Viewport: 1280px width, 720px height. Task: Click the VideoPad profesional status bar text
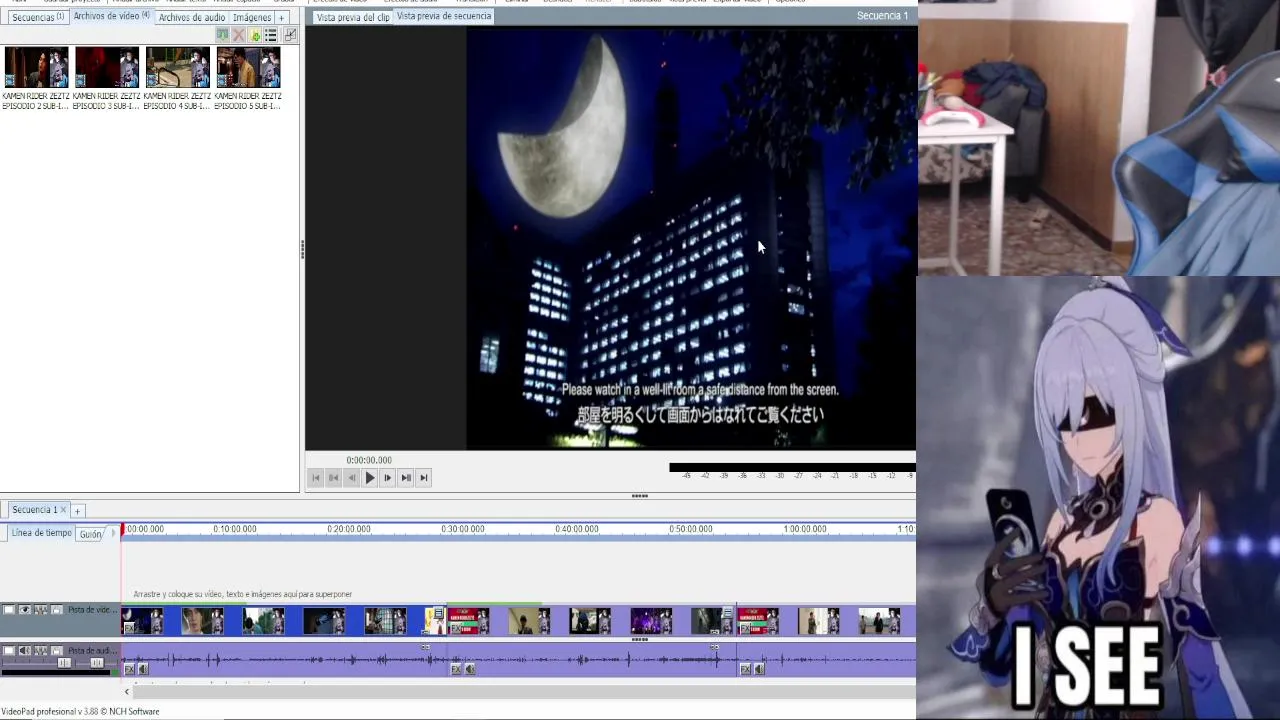tap(80, 712)
